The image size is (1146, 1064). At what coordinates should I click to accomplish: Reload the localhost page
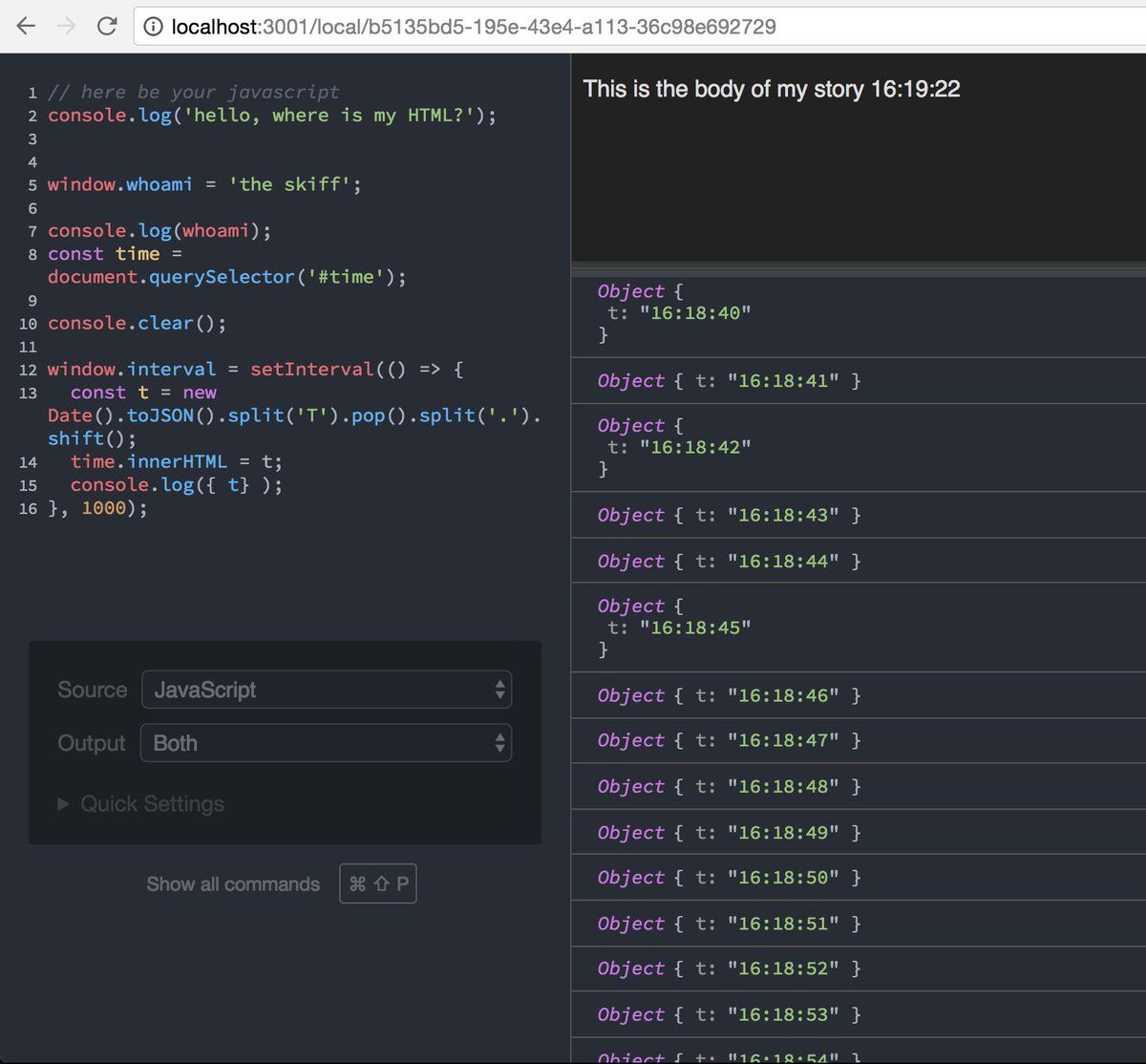(107, 27)
